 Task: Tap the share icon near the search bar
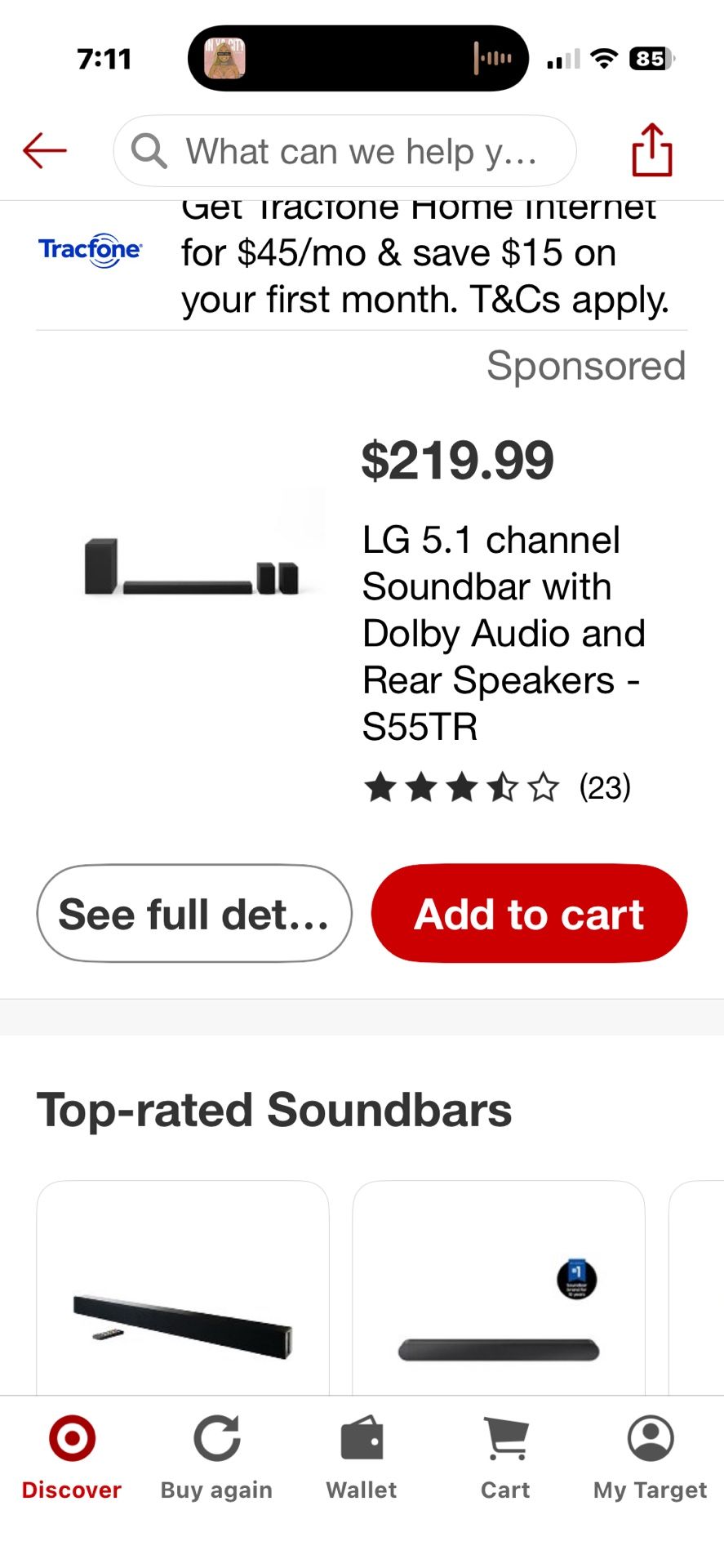point(651,150)
